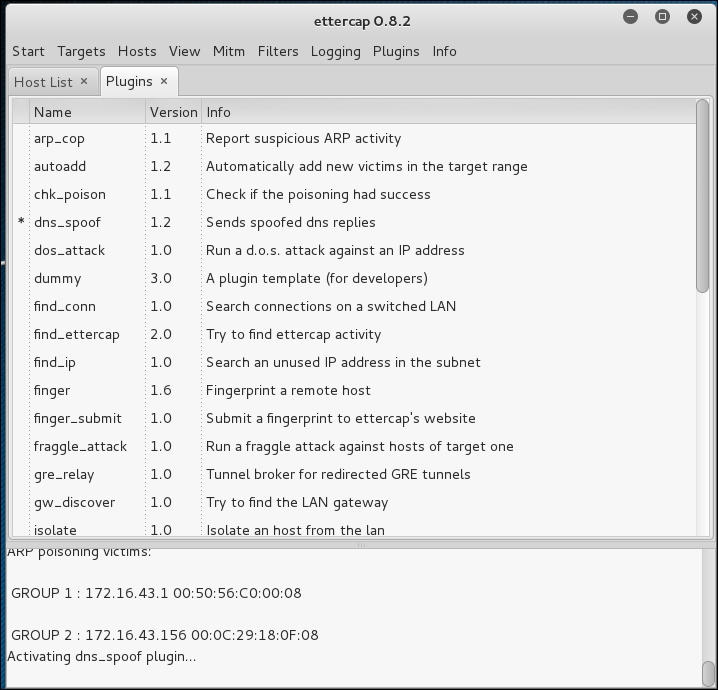Sort by the Name column header
This screenshot has height=690, width=718.
[x=87, y=112]
